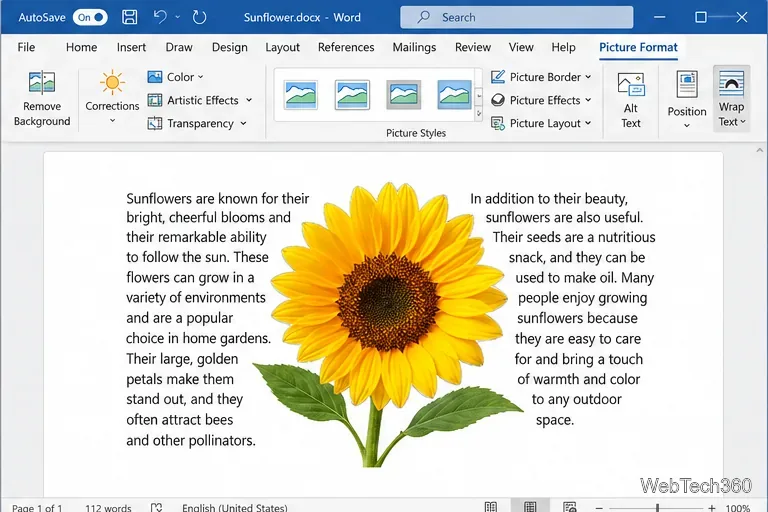Click the Sunflower.docx title text
Viewport: 768px width, 512px height.
[282, 18]
